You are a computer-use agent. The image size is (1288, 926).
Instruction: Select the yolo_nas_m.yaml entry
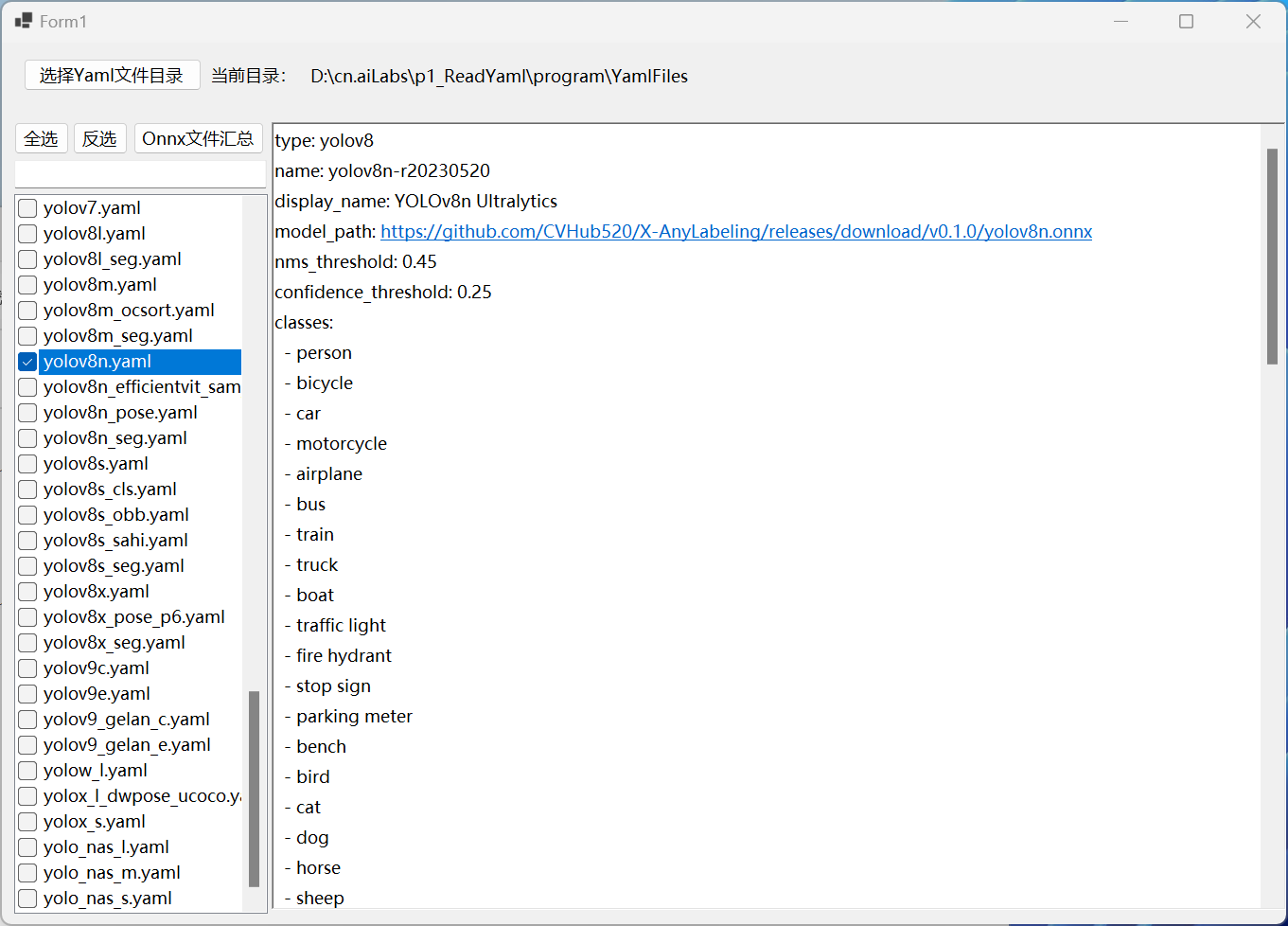(x=112, y=873)
